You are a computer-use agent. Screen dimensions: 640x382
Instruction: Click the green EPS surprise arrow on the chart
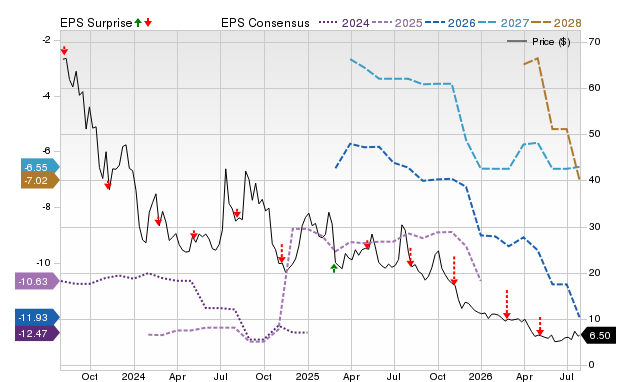click(x=334, y=268)
